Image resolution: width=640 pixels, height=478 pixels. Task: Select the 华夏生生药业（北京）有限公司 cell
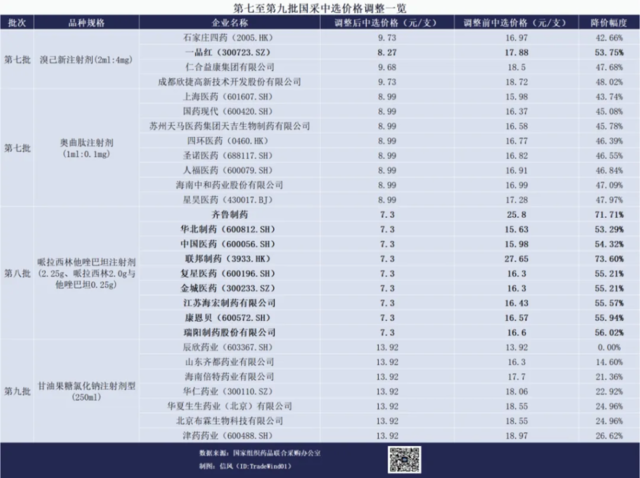click(x=229, y=406)
